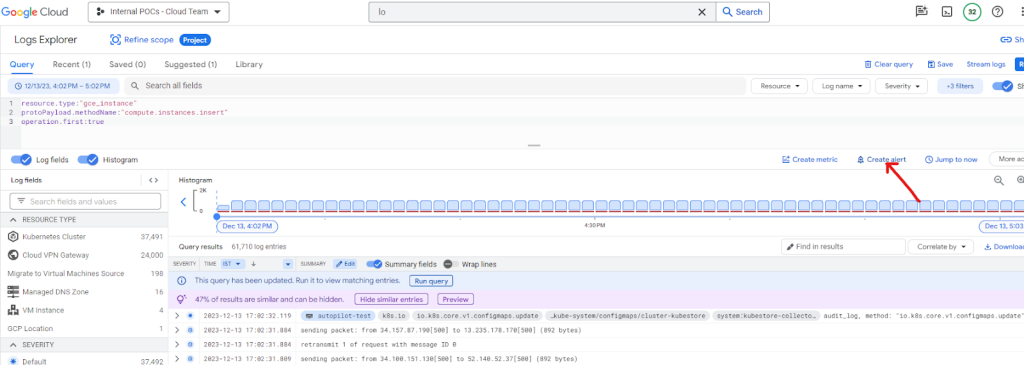Open the Severity dropdown filter
1024x365 pixels.
click(901, 86)
